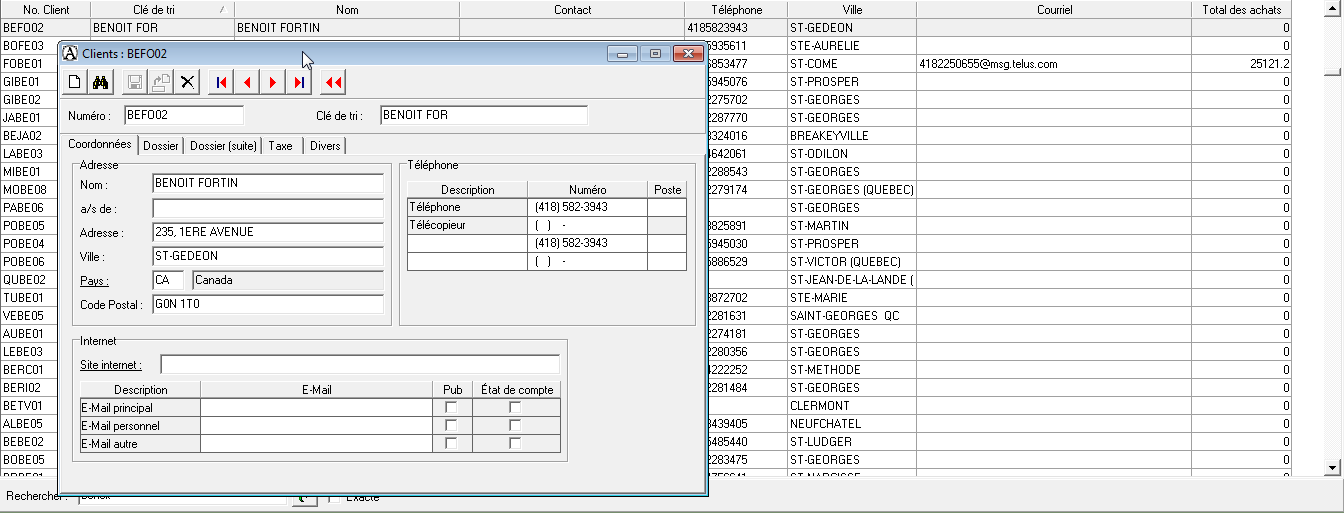Click the red double-left-arrow toolbar icon
The height and width of the screenshot is (513, 1344).
[334, 82]
